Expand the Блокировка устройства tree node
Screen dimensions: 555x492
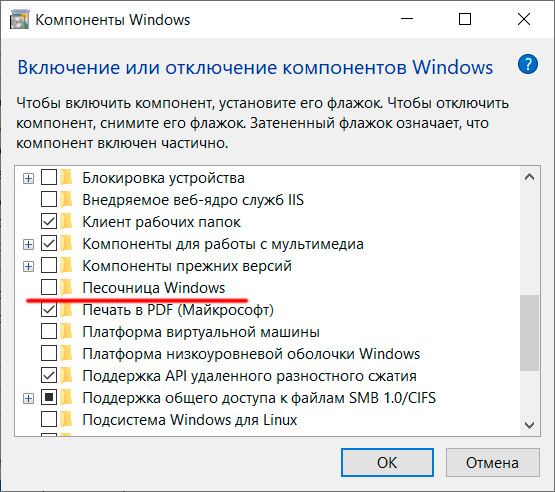(28, 178)
